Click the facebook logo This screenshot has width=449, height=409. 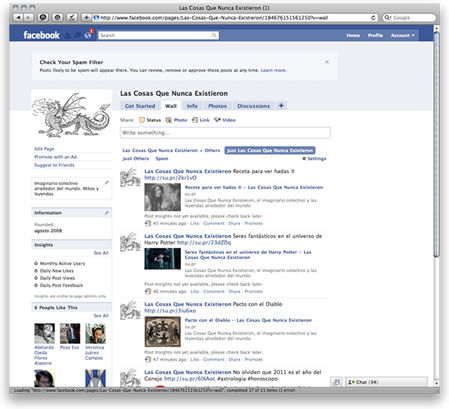(41, 35)
